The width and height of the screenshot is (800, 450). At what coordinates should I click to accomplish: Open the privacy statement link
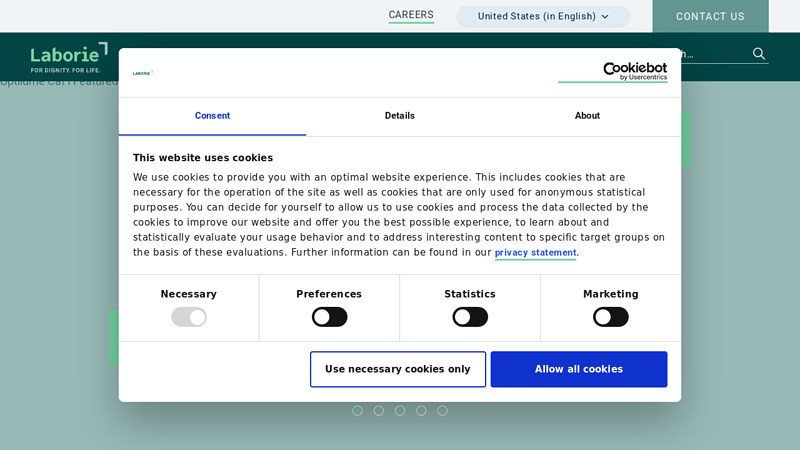click(535, 253)
